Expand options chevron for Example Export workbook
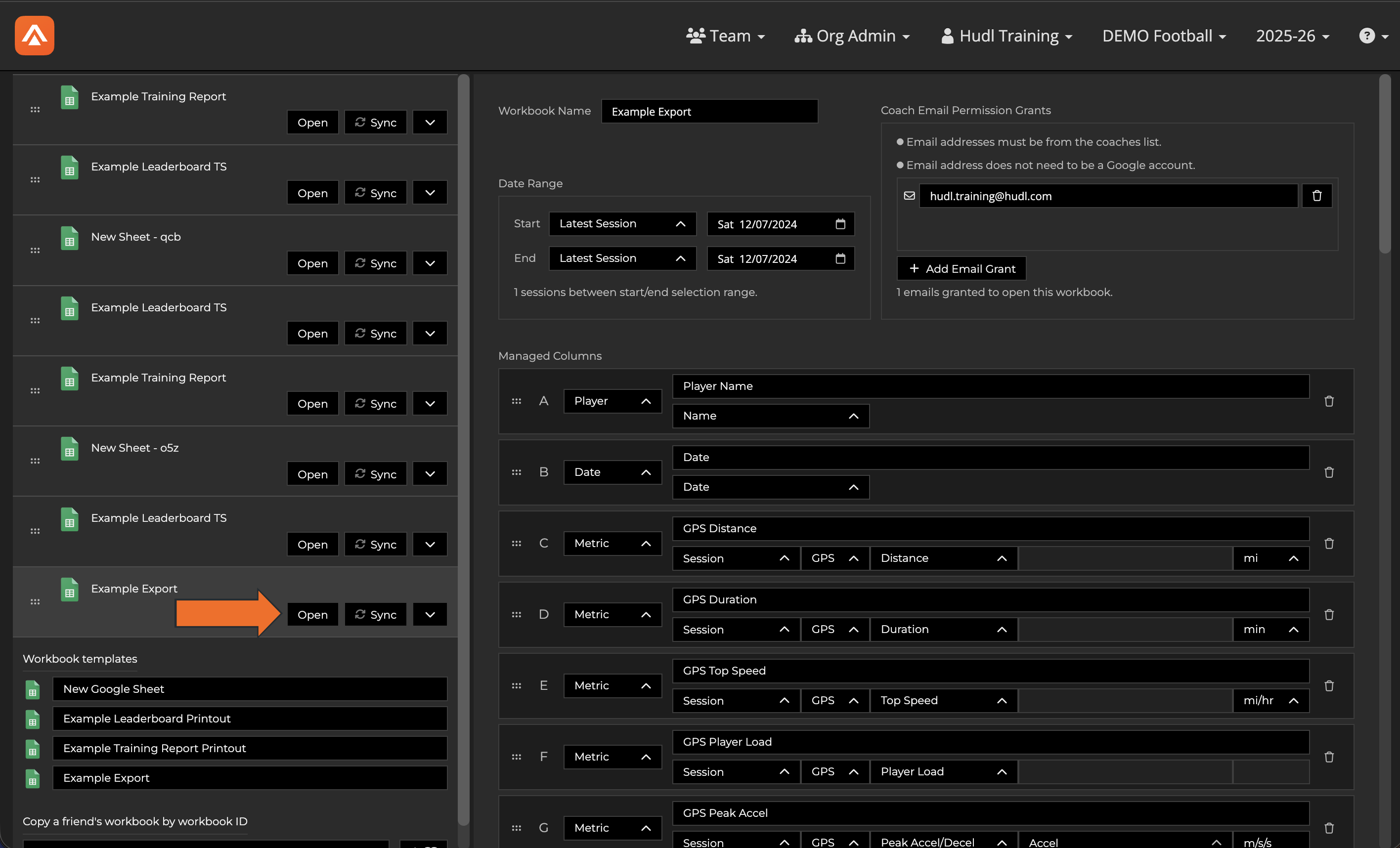This screenshot has height=848, width=1400. coord(430,615)
